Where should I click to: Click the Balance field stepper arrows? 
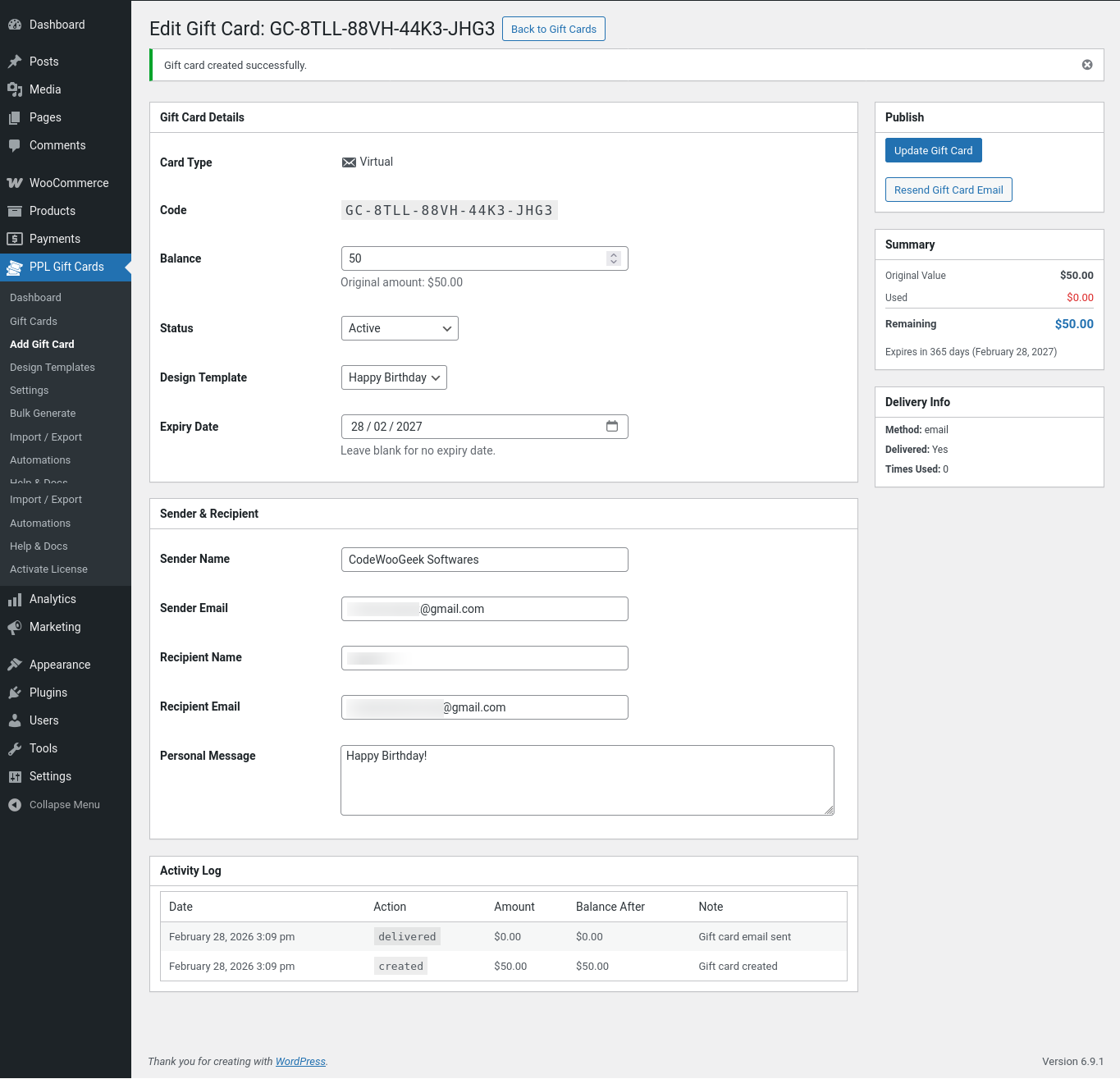point(614,258)
